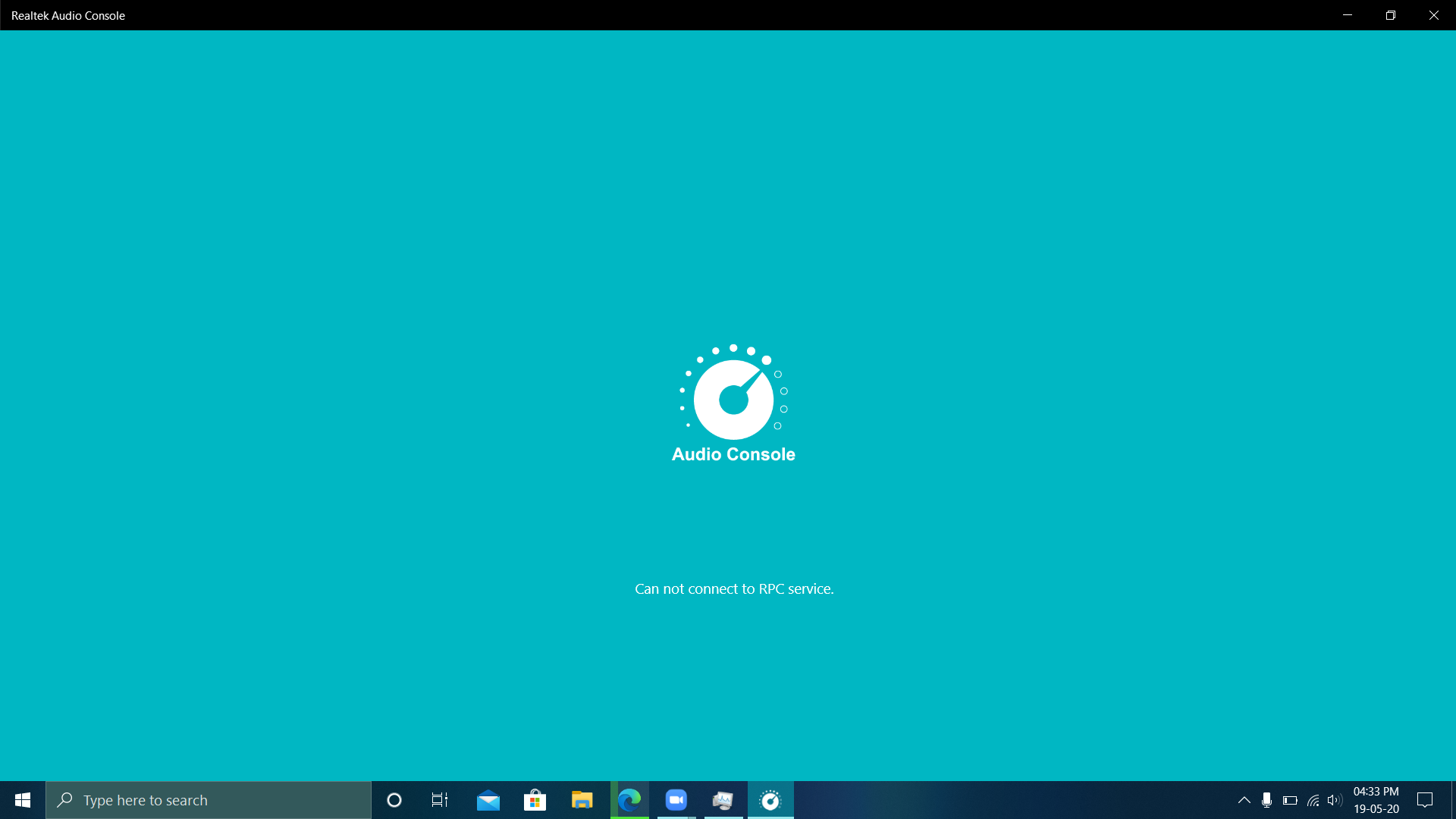
Task: Click the Cortana circle icon
Action: point(394,800)
